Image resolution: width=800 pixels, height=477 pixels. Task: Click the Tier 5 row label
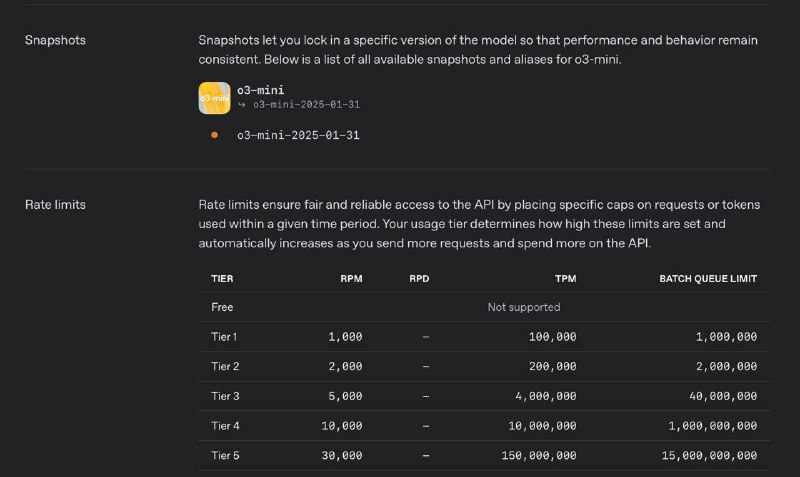coord(225,456)
